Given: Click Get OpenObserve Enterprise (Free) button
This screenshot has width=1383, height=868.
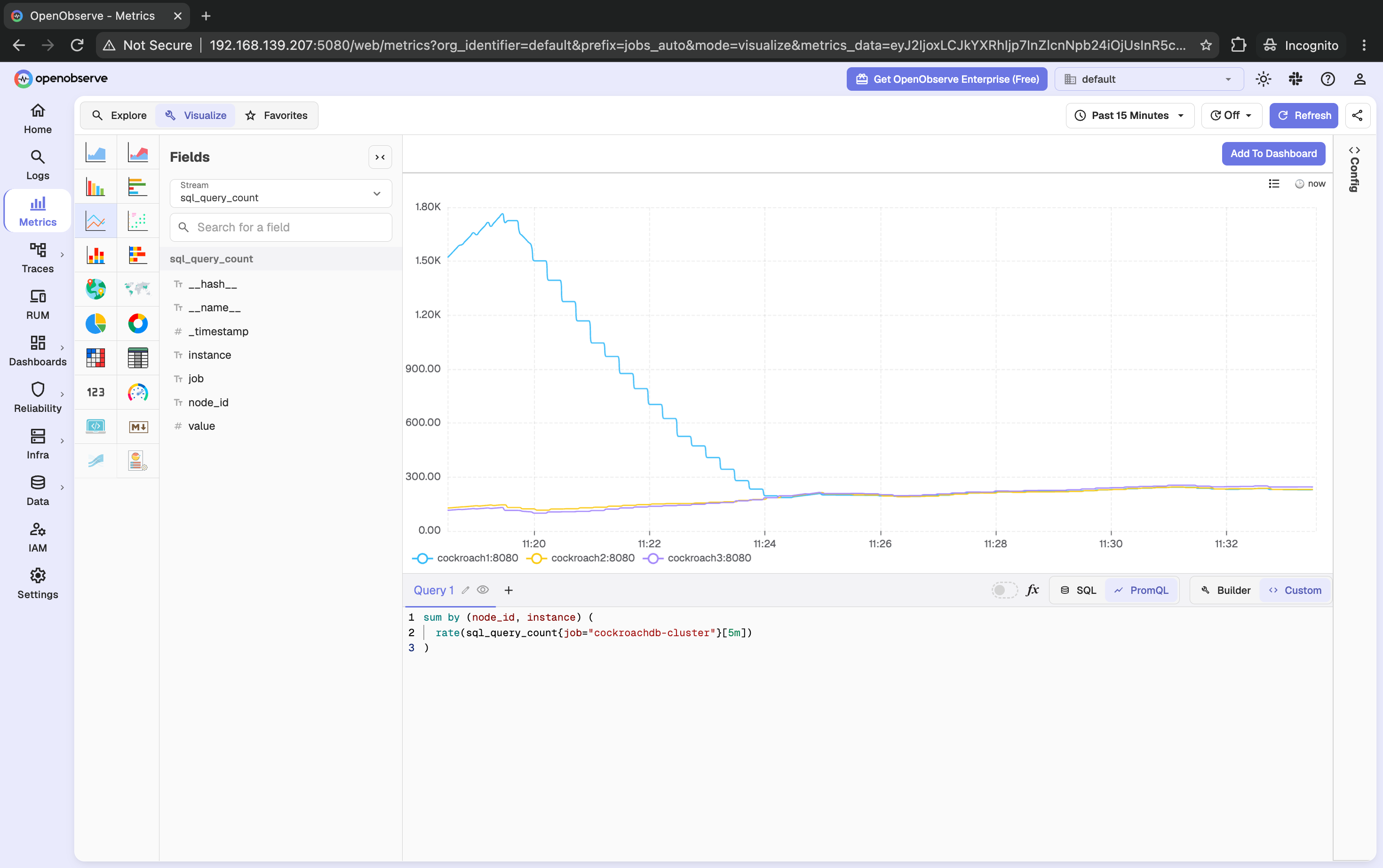Looking at the screenshot, I should pyautogui.click(x=946, y=79).
